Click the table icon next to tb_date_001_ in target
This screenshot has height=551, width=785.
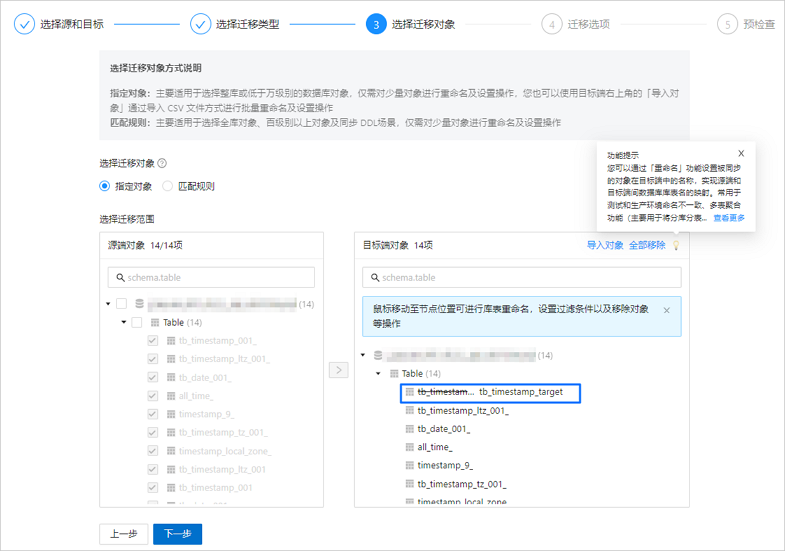409,429
